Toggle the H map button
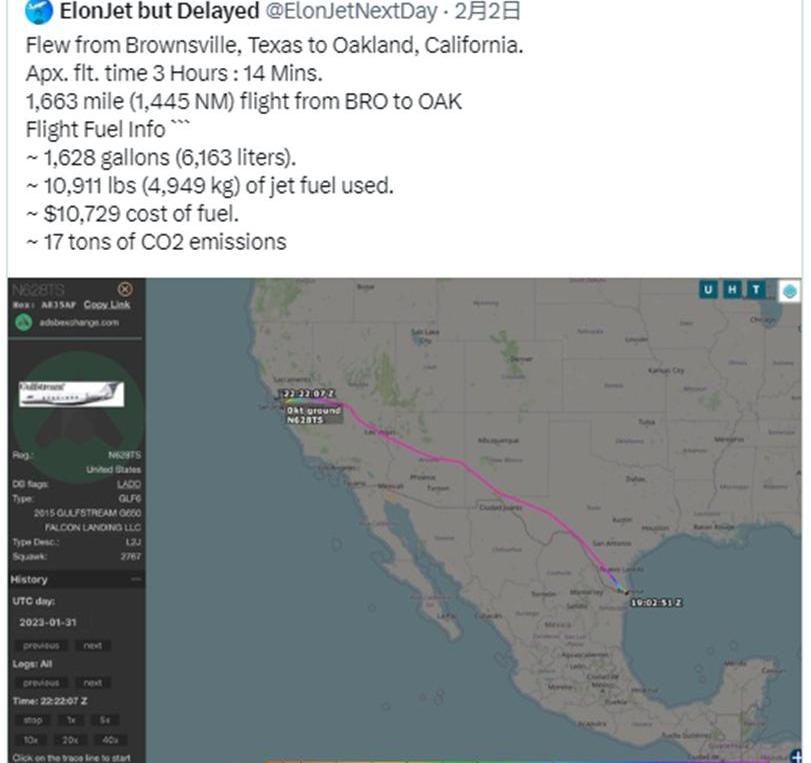The image size is (811, 763). click(x=732, y=290)
